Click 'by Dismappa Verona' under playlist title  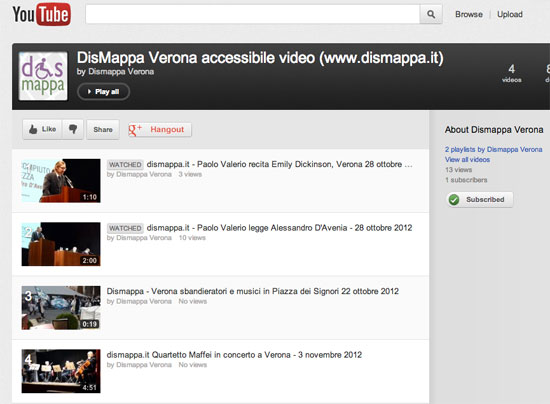tap(115, 72)
